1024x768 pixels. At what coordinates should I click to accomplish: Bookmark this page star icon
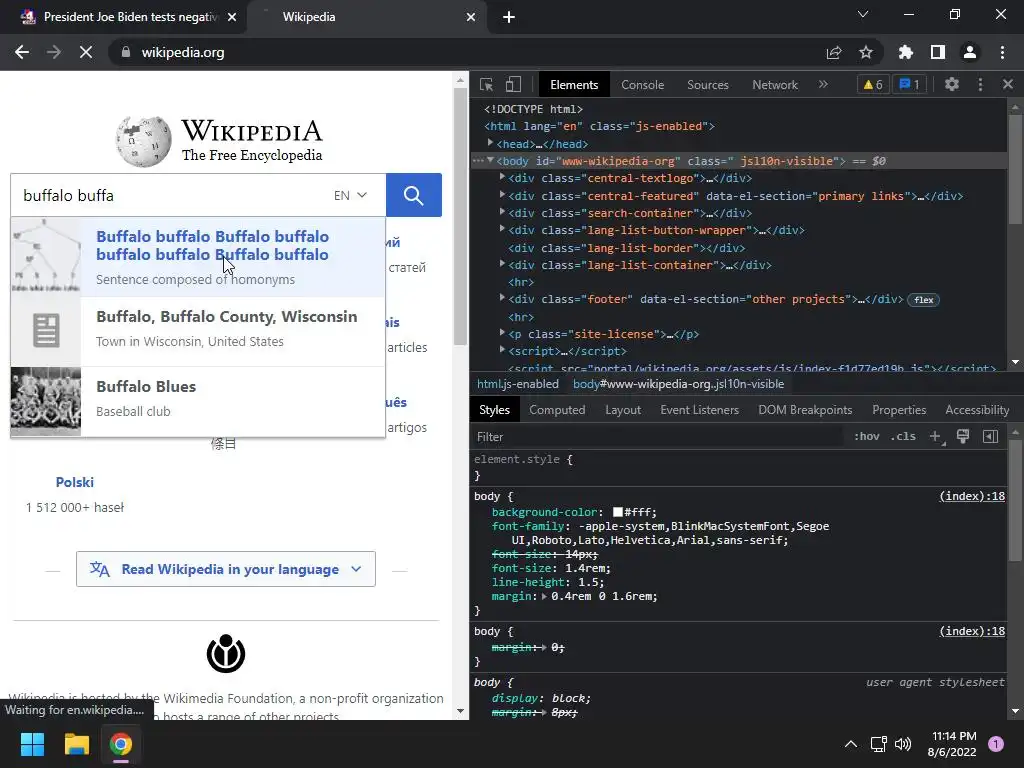[866, 52]
